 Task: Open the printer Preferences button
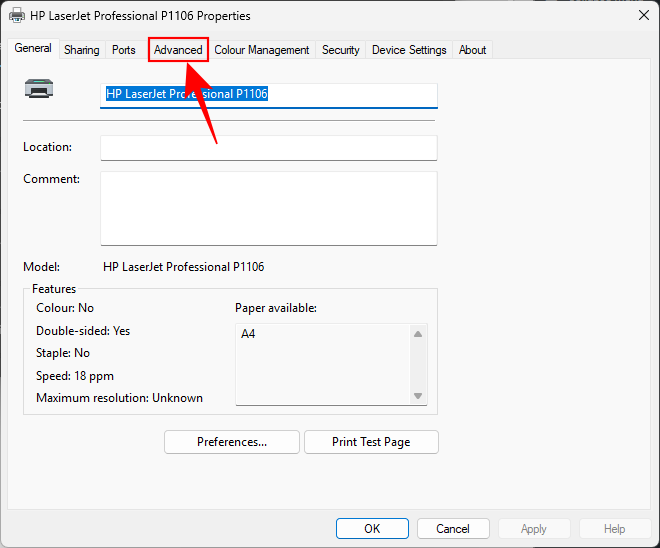coord(231,442)
